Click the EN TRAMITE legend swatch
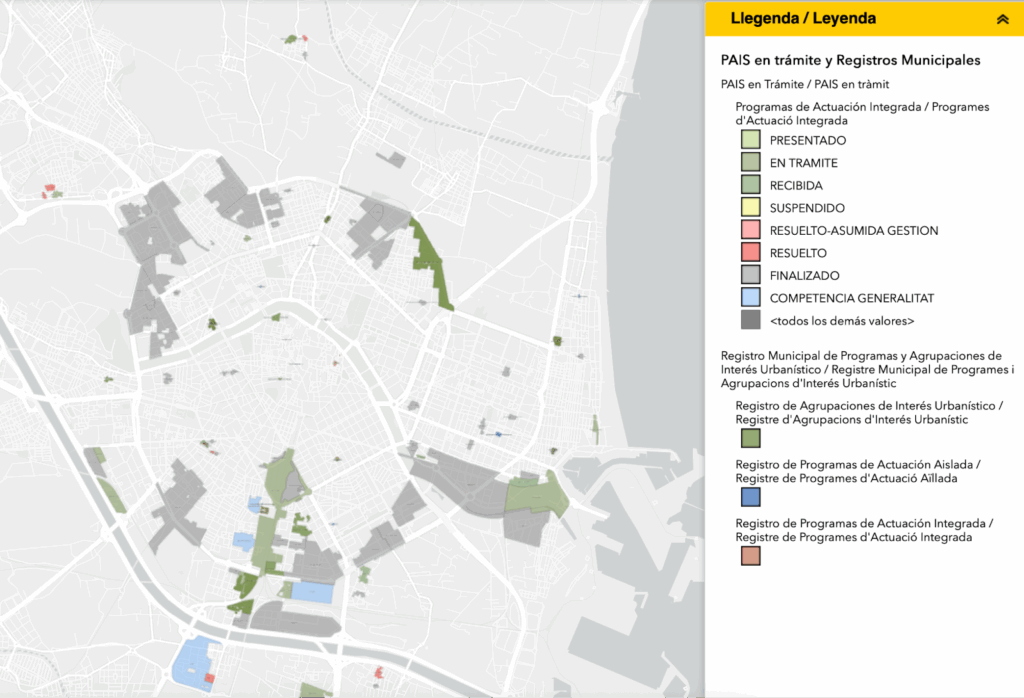Image resolution: width=1024 pixels, height=698 pixels. point(750,163)
